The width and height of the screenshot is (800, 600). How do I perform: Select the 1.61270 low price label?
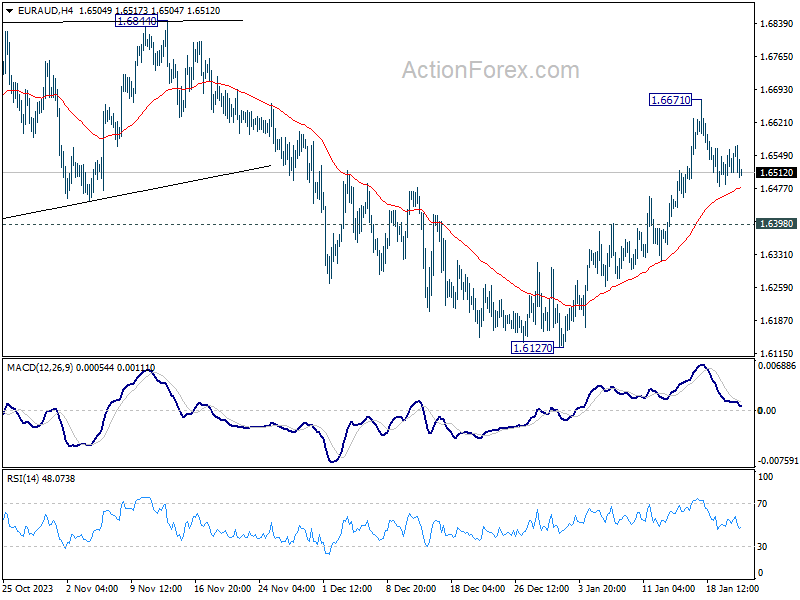532,348
